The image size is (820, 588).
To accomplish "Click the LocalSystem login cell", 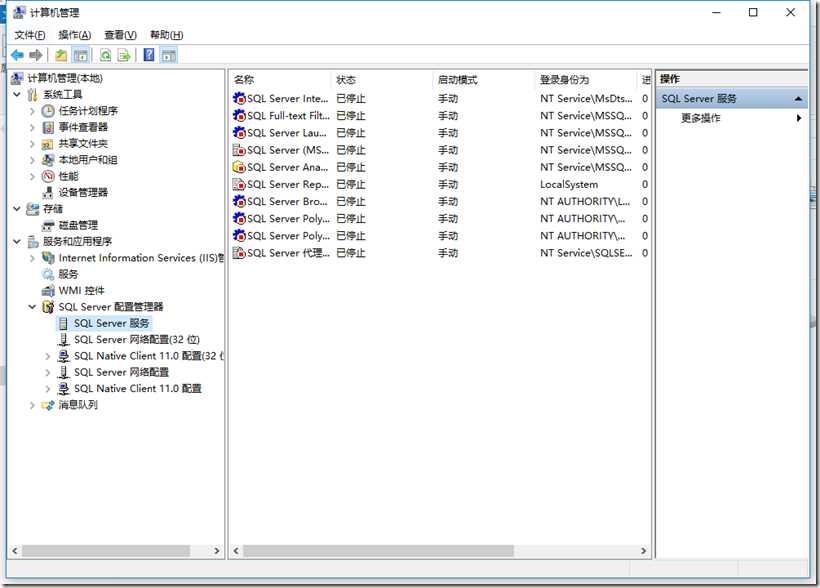I will click(x=569, y=185).
